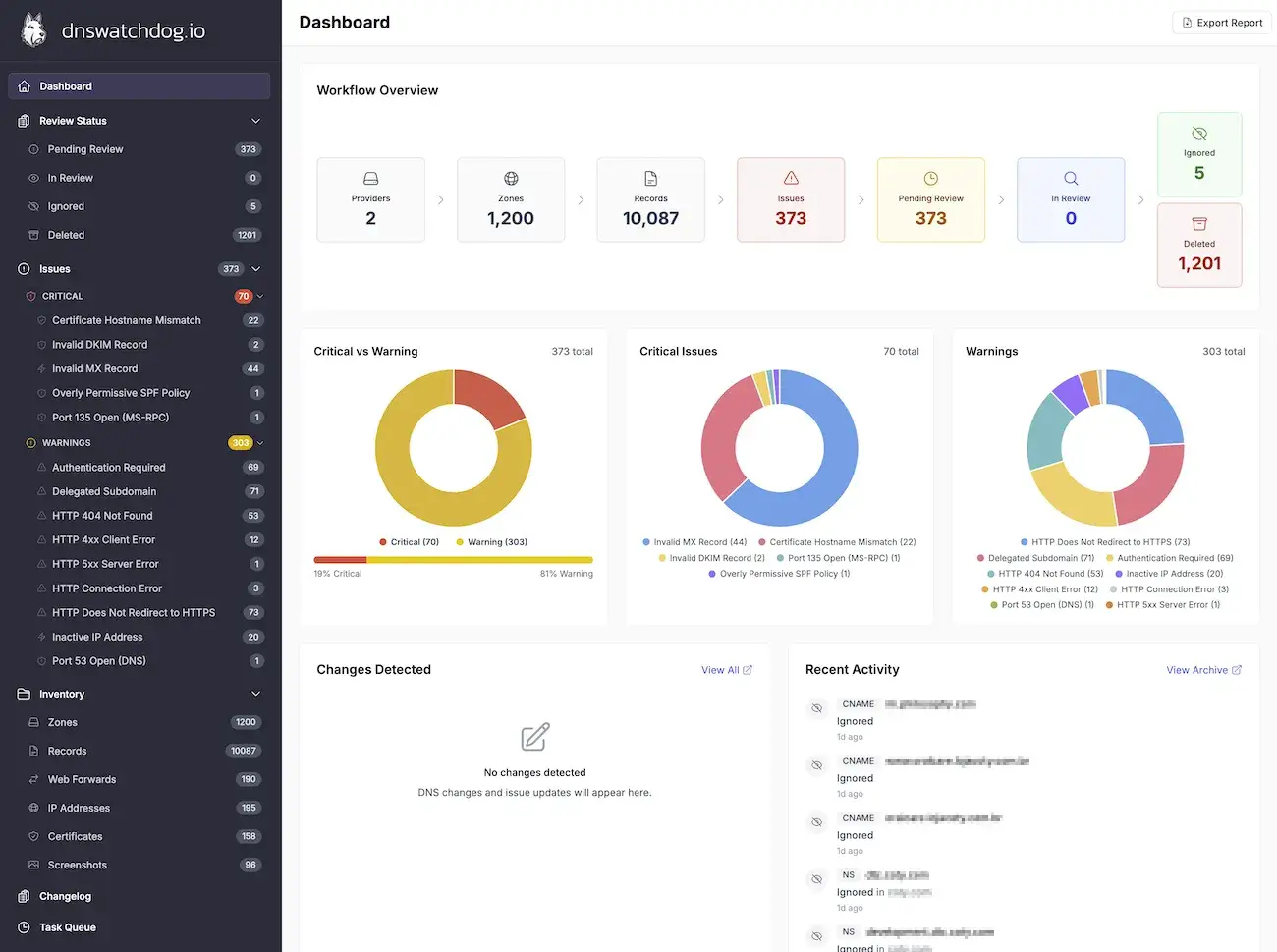
Task: Toggle Warning (303) legend entry
Action: [491, 542]
